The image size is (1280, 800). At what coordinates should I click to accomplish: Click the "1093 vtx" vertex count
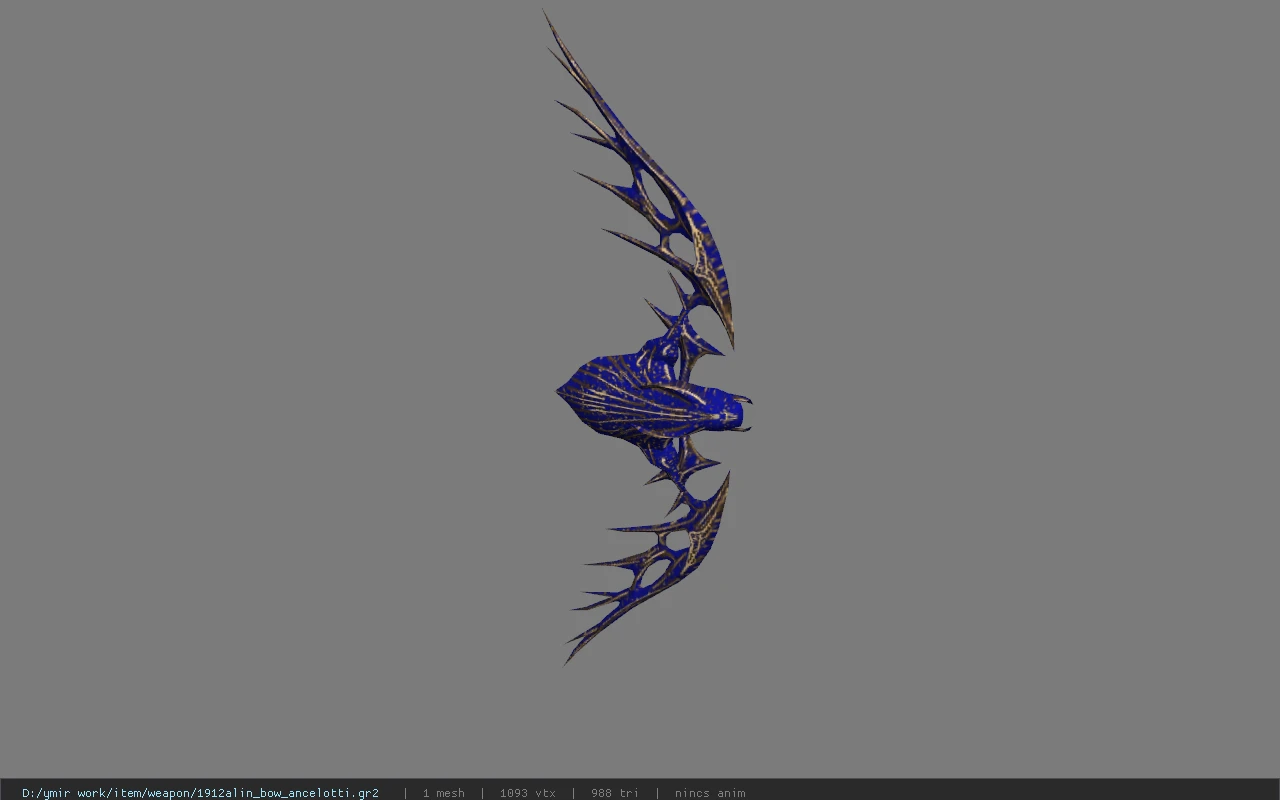pos(528,793)
